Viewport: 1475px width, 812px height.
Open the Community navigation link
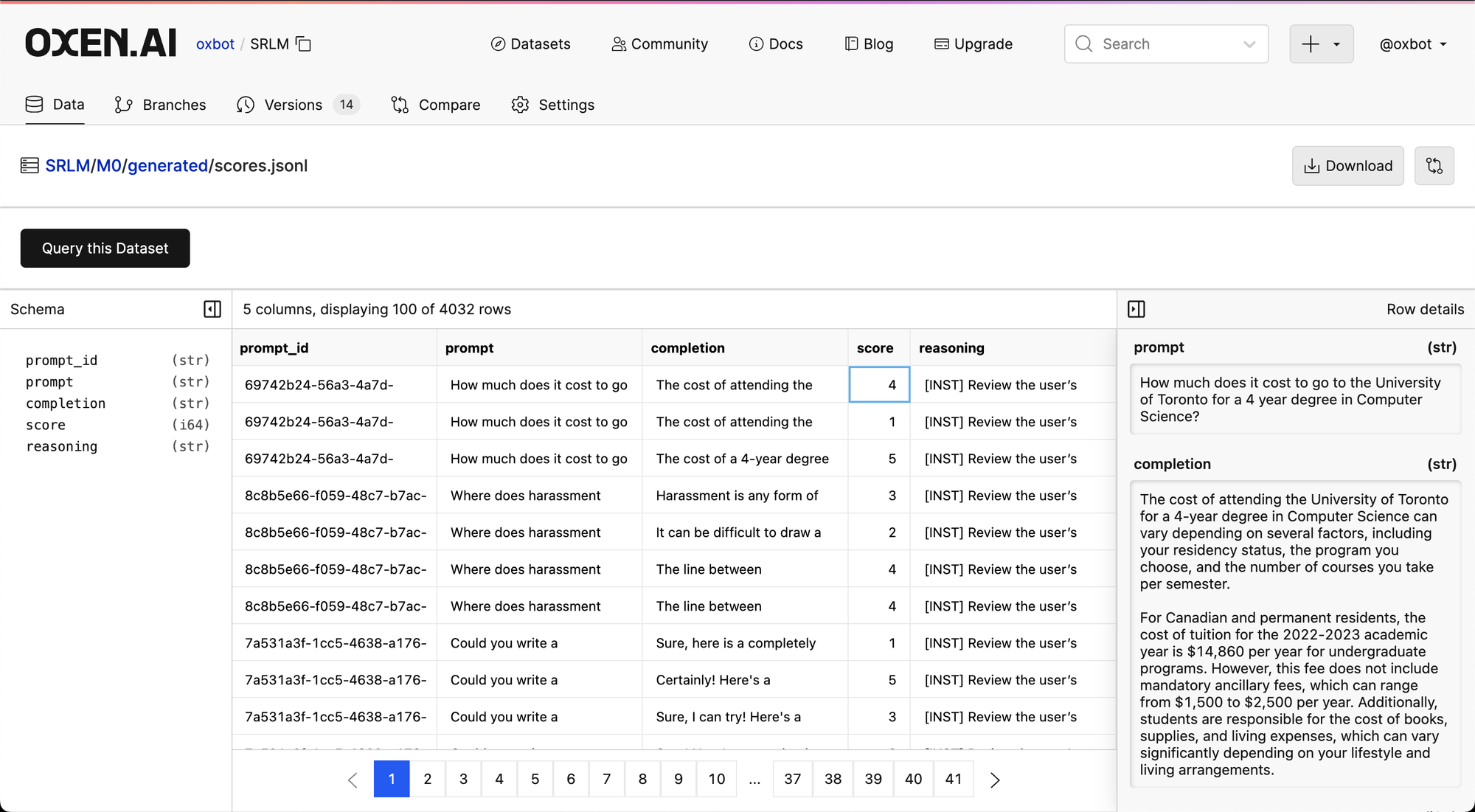pyautogui.click(x=659, y=44)
